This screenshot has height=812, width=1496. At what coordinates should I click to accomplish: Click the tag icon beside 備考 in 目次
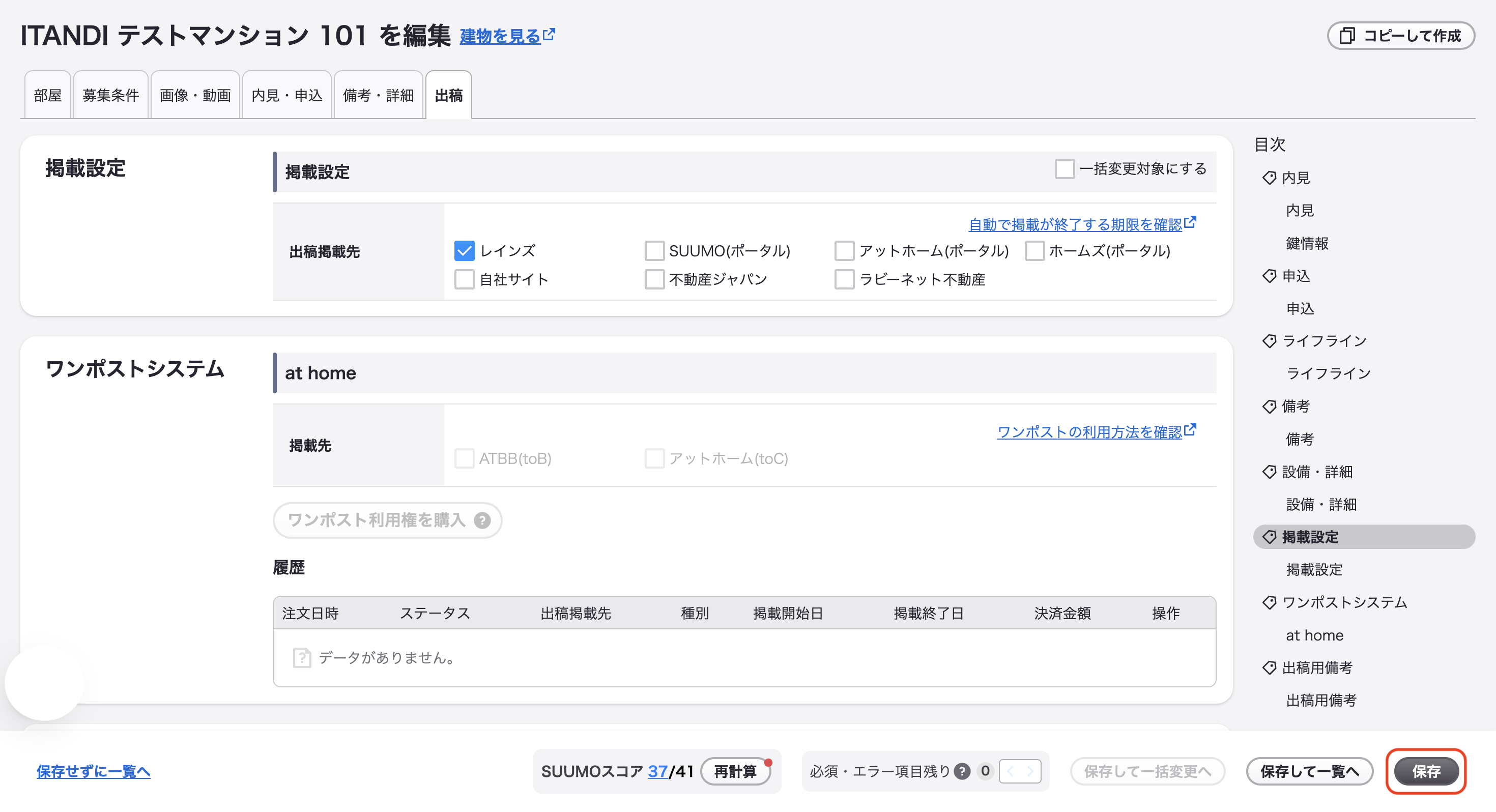1269,407
